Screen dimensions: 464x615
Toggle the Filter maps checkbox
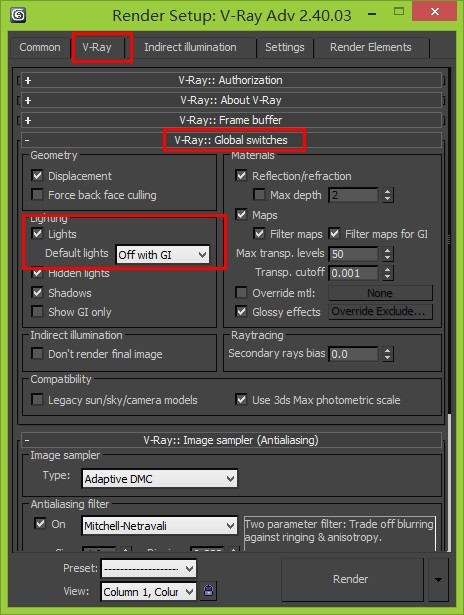pyautogui.click(x=259, y=234)
